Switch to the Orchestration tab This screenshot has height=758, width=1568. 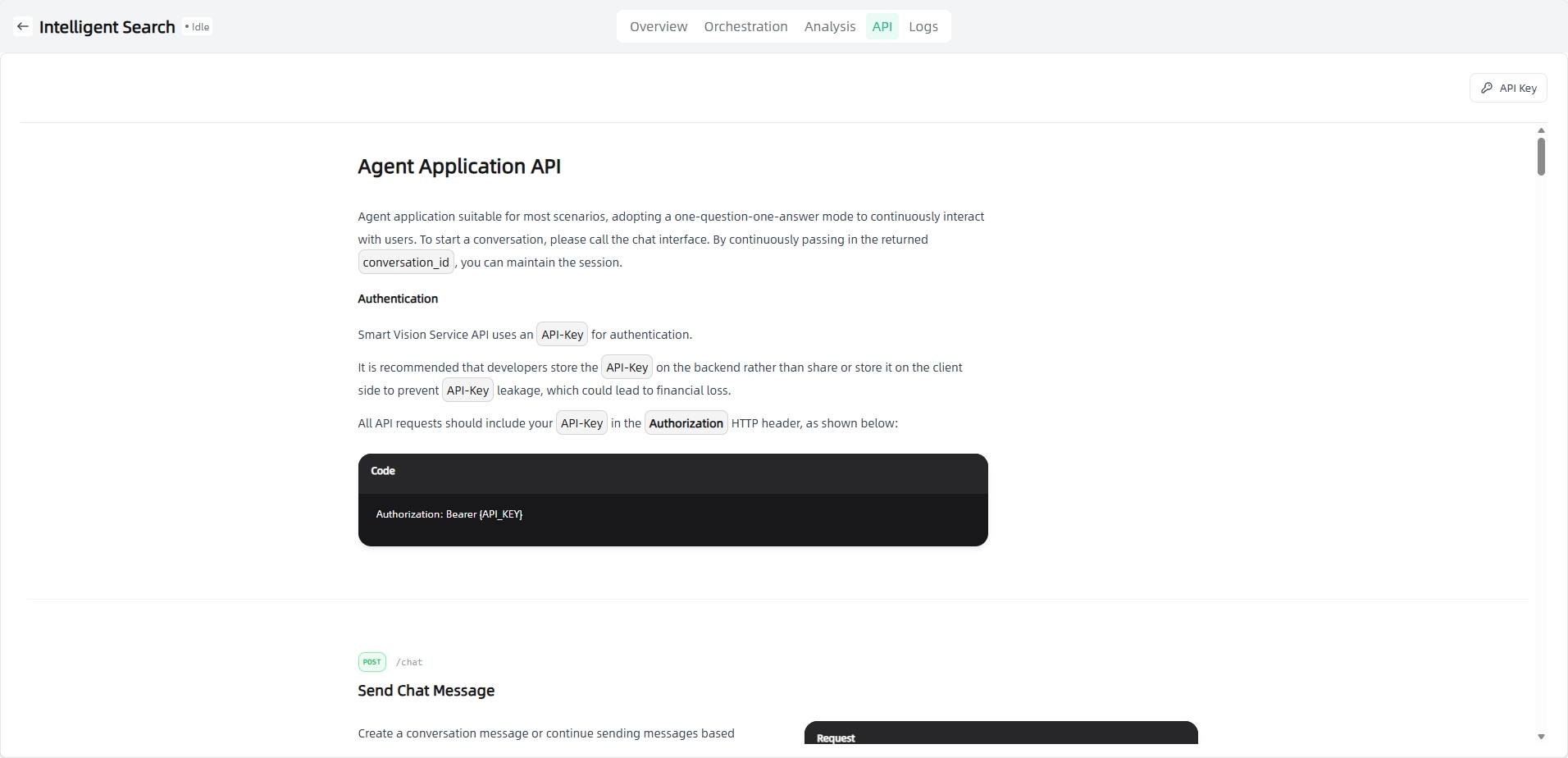pyautogui.click(x=745, y=26)
